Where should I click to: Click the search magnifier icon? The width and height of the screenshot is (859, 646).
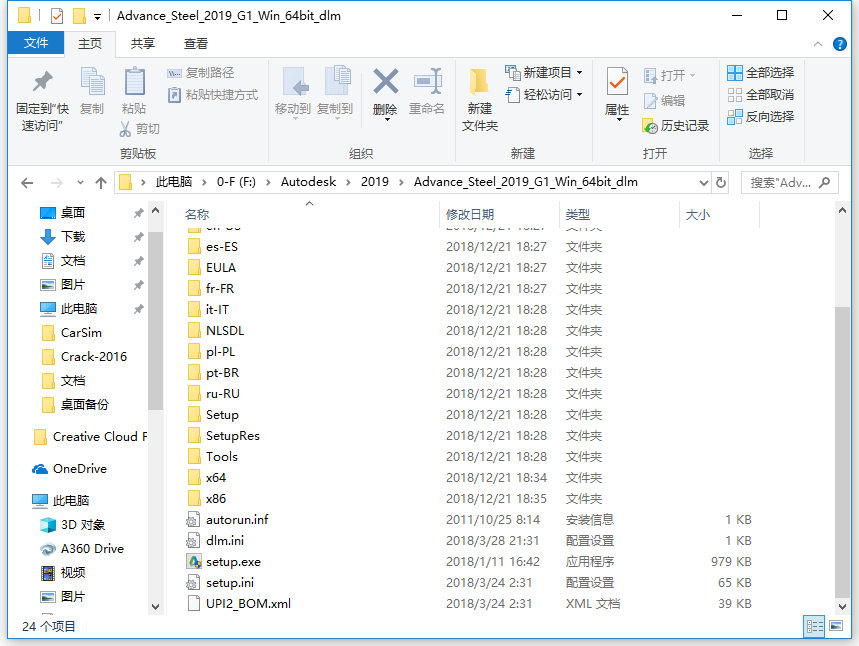(824, 182)
